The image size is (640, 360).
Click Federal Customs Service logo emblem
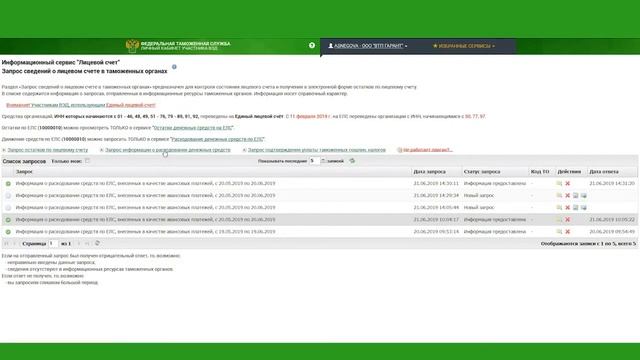click(x=132, y=46)
